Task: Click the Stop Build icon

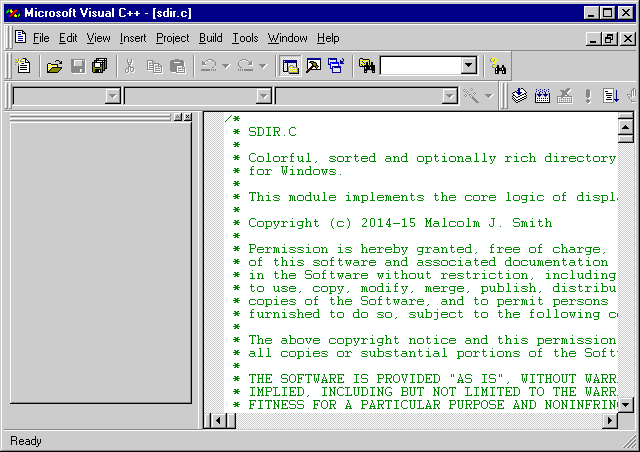Action: pos(565,96)
